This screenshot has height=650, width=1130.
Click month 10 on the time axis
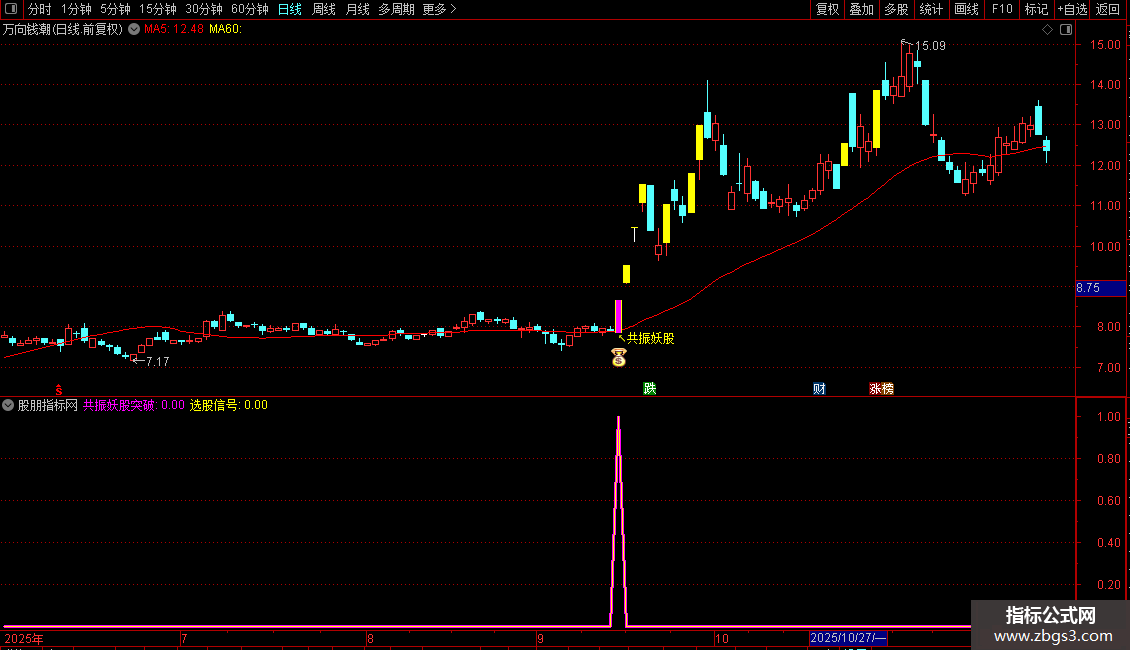(722, 638)
